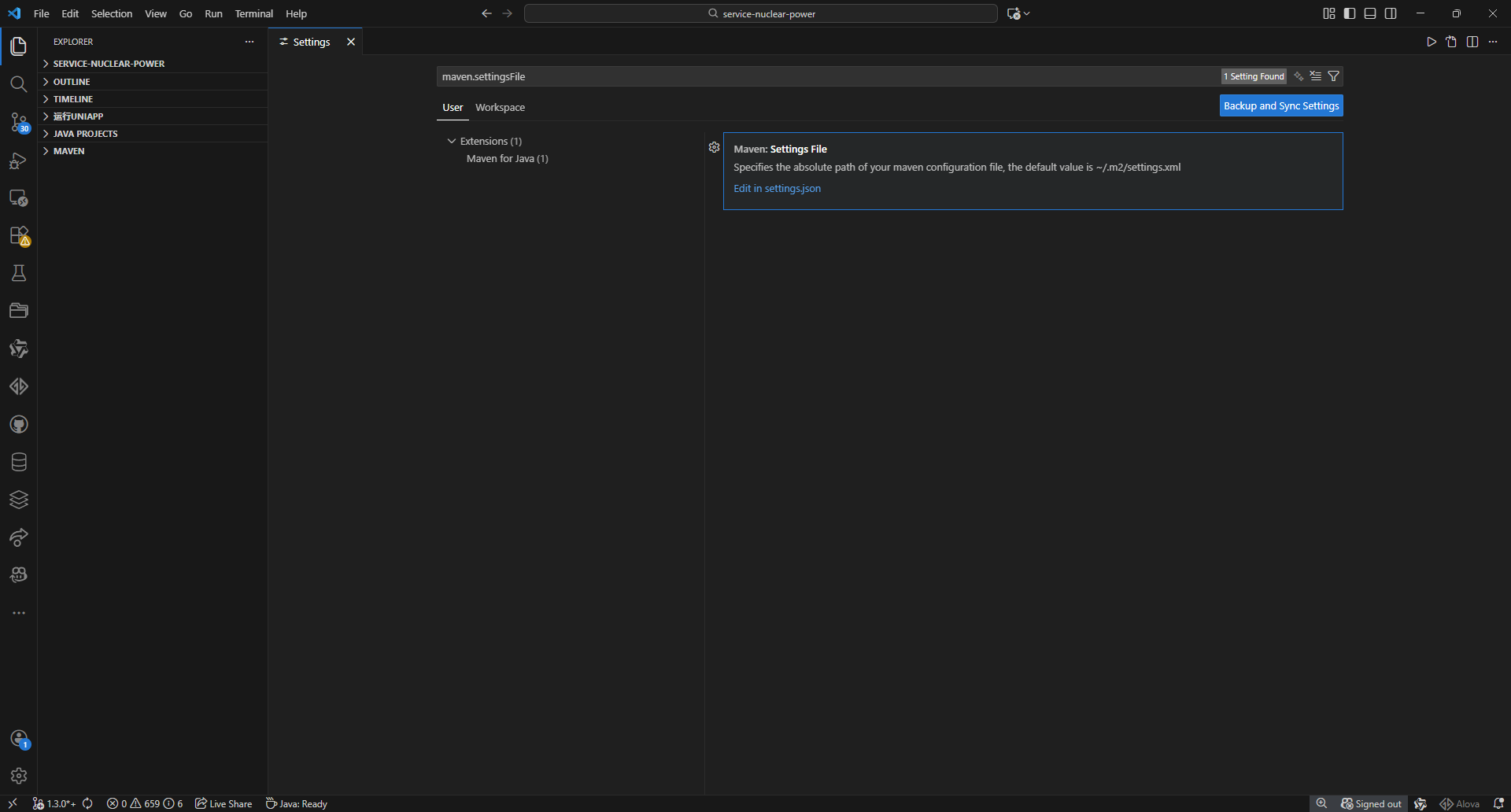The width and height of the screenshot is (1511, 812).
Task: Collapse the Extensions group in settings results
Action: 453,141
